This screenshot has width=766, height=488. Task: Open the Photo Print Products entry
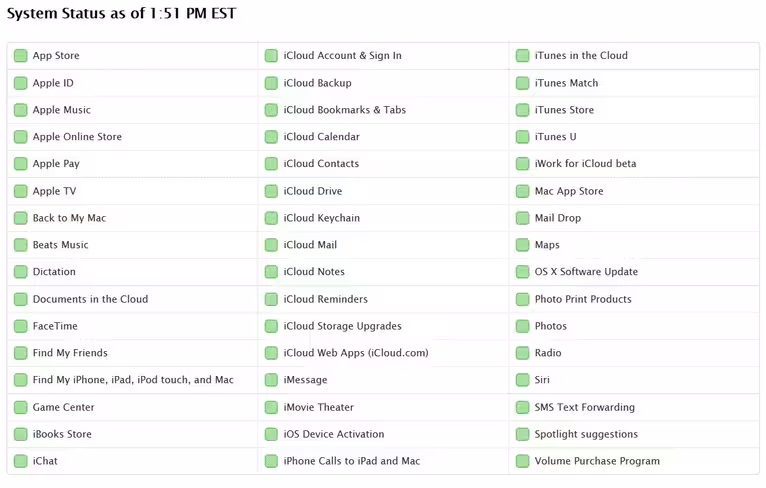click(583, 299)
